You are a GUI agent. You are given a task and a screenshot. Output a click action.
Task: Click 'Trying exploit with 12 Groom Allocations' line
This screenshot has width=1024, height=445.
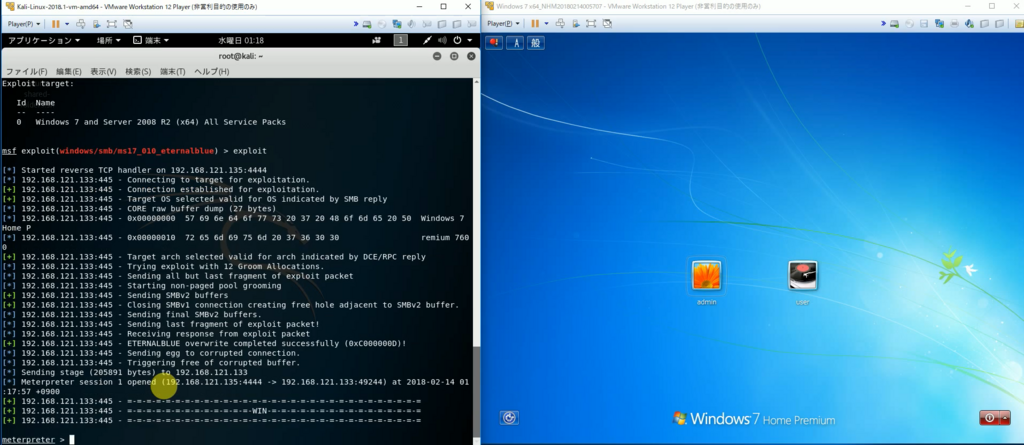(x=163, y=266)
